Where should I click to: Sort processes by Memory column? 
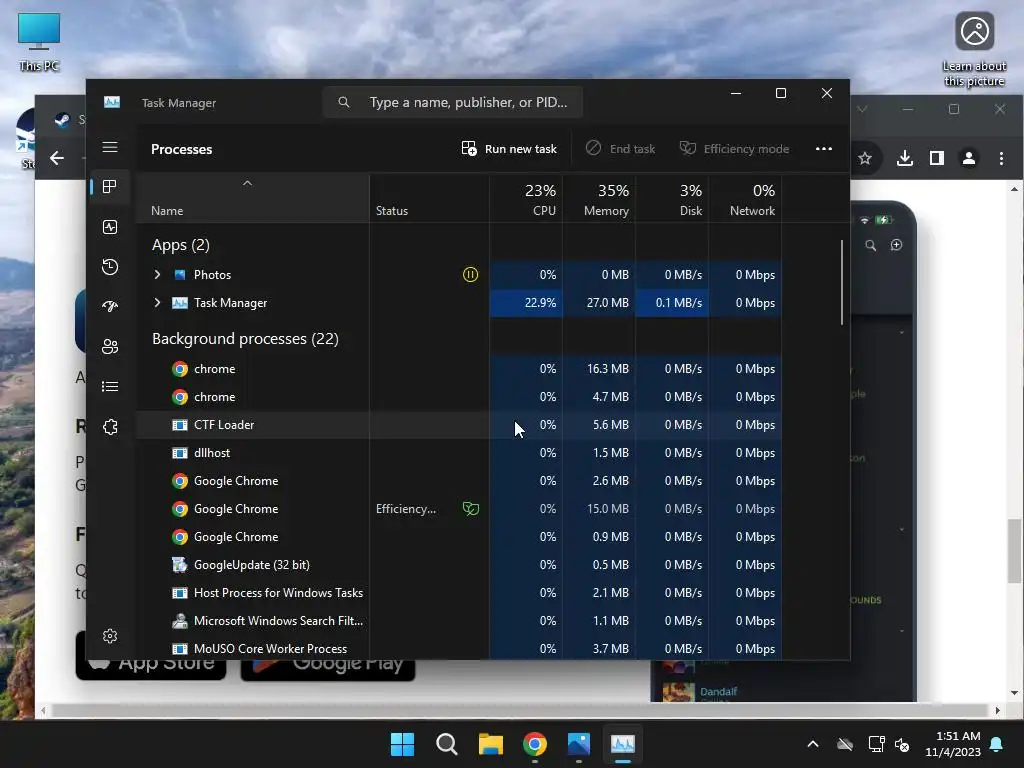[x=600, y=199]
